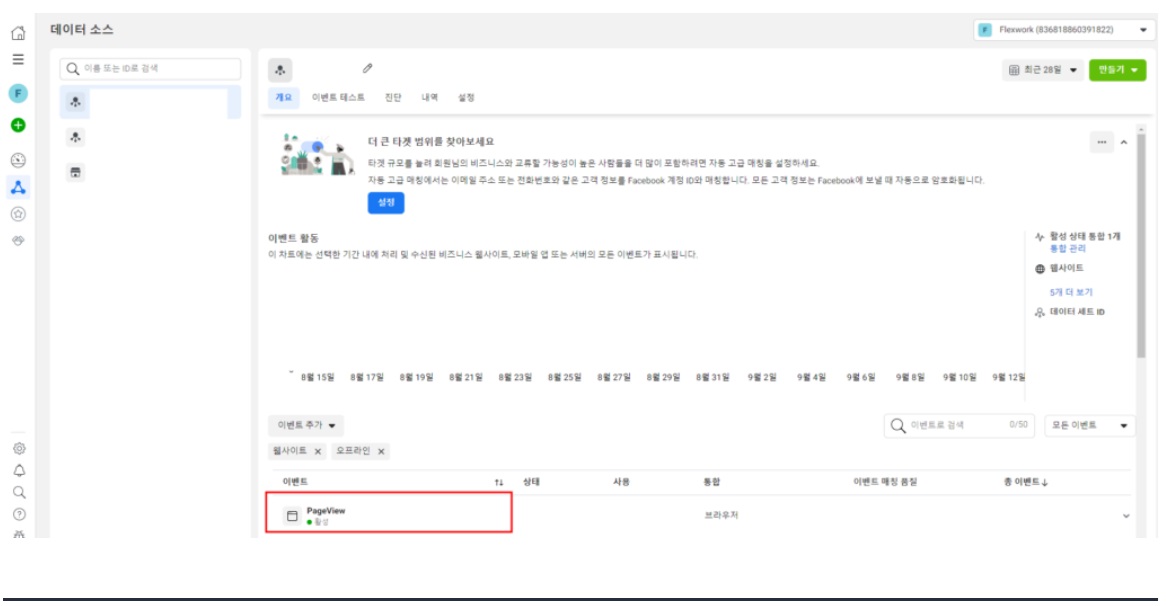Click the 데이터 소스 page title

tap(82, 30)
